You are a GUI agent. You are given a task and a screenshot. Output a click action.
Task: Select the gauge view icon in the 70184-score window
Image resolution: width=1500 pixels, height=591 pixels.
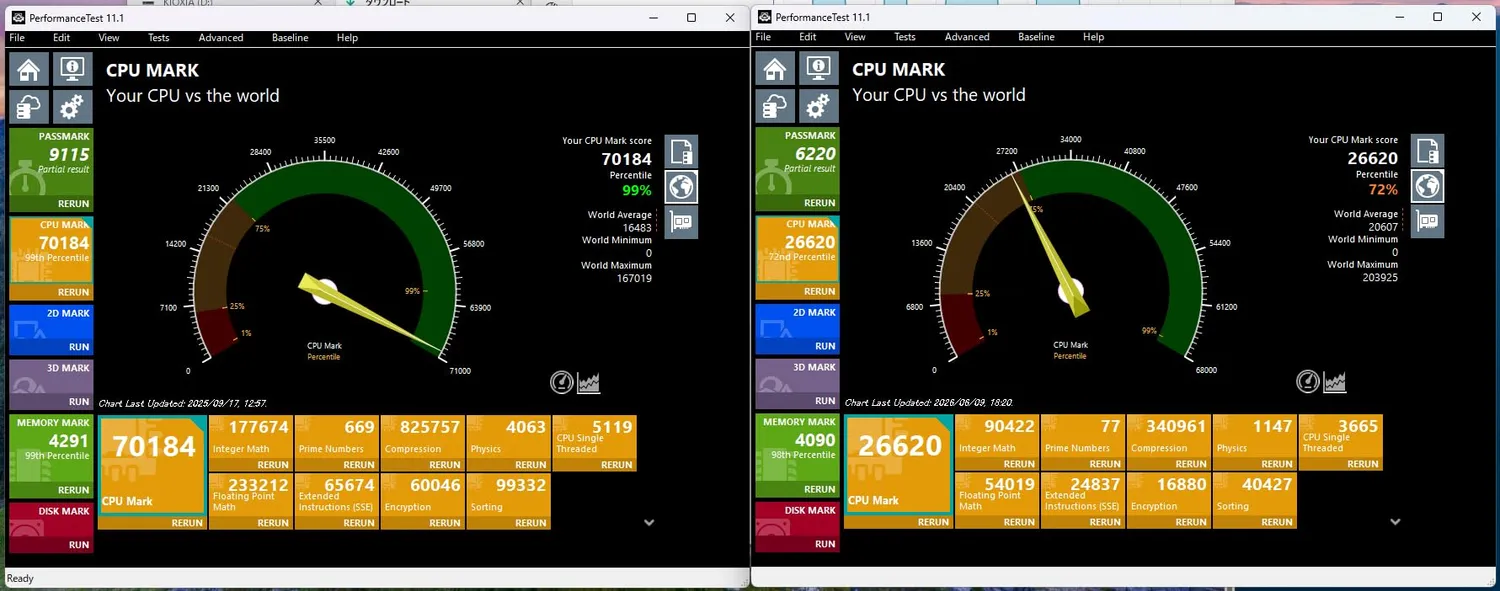[562, 382]
